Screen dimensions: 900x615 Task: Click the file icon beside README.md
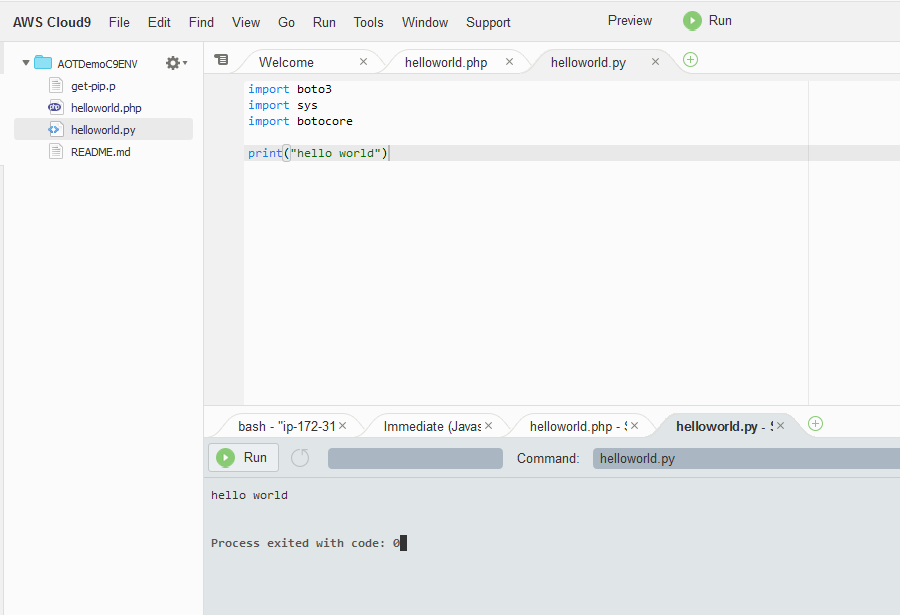pos(54,151)
